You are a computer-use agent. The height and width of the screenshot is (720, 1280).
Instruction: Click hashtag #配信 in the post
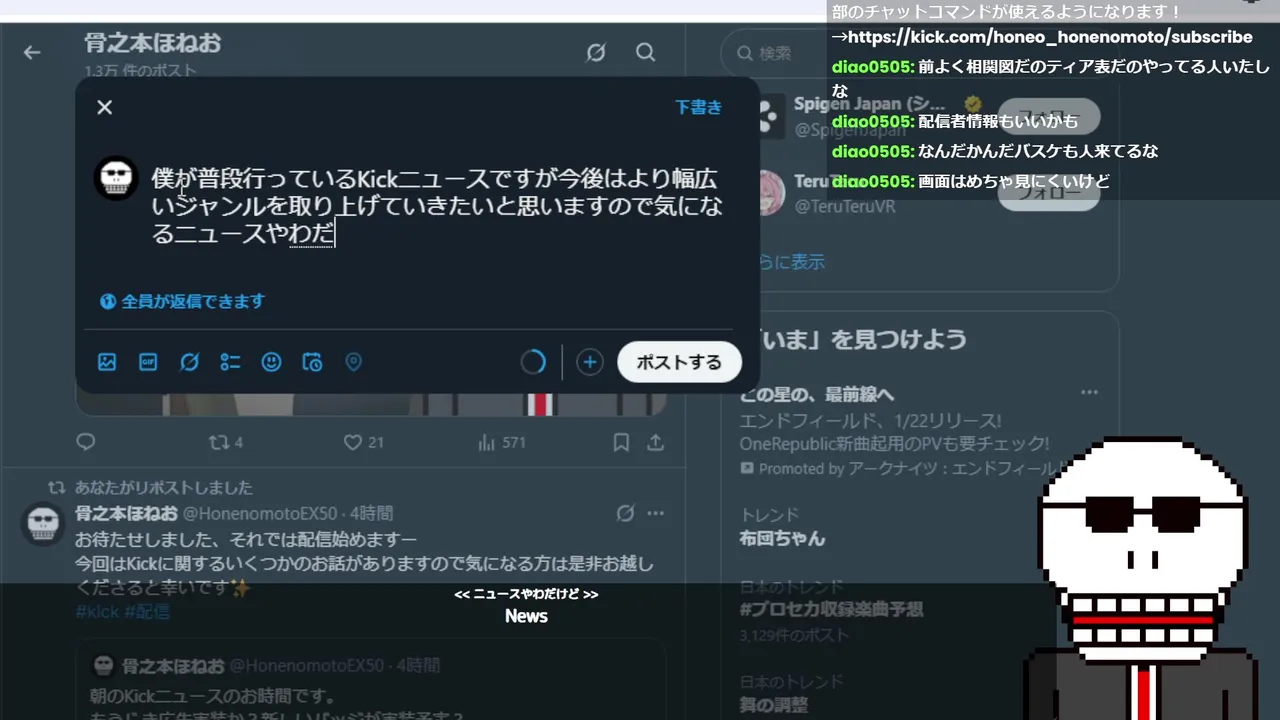click(147, 612)
